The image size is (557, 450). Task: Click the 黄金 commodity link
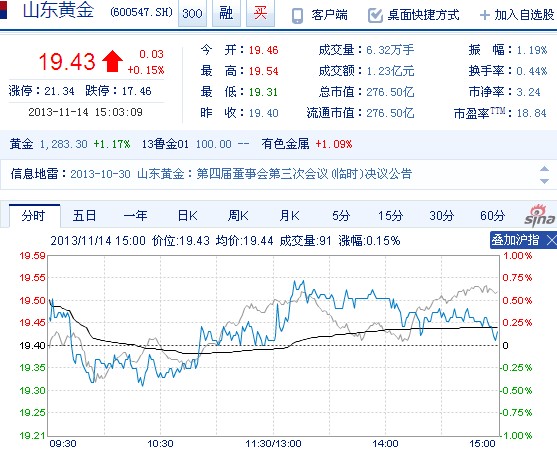coord(21,144)
